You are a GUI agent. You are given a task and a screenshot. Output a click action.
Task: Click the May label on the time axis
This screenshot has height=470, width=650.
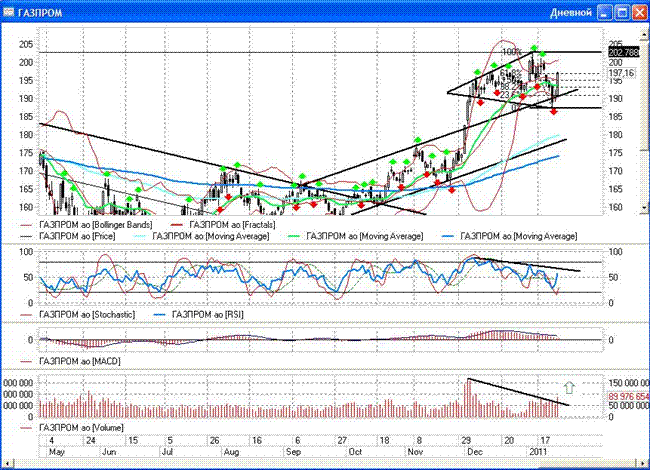[57, 452]
